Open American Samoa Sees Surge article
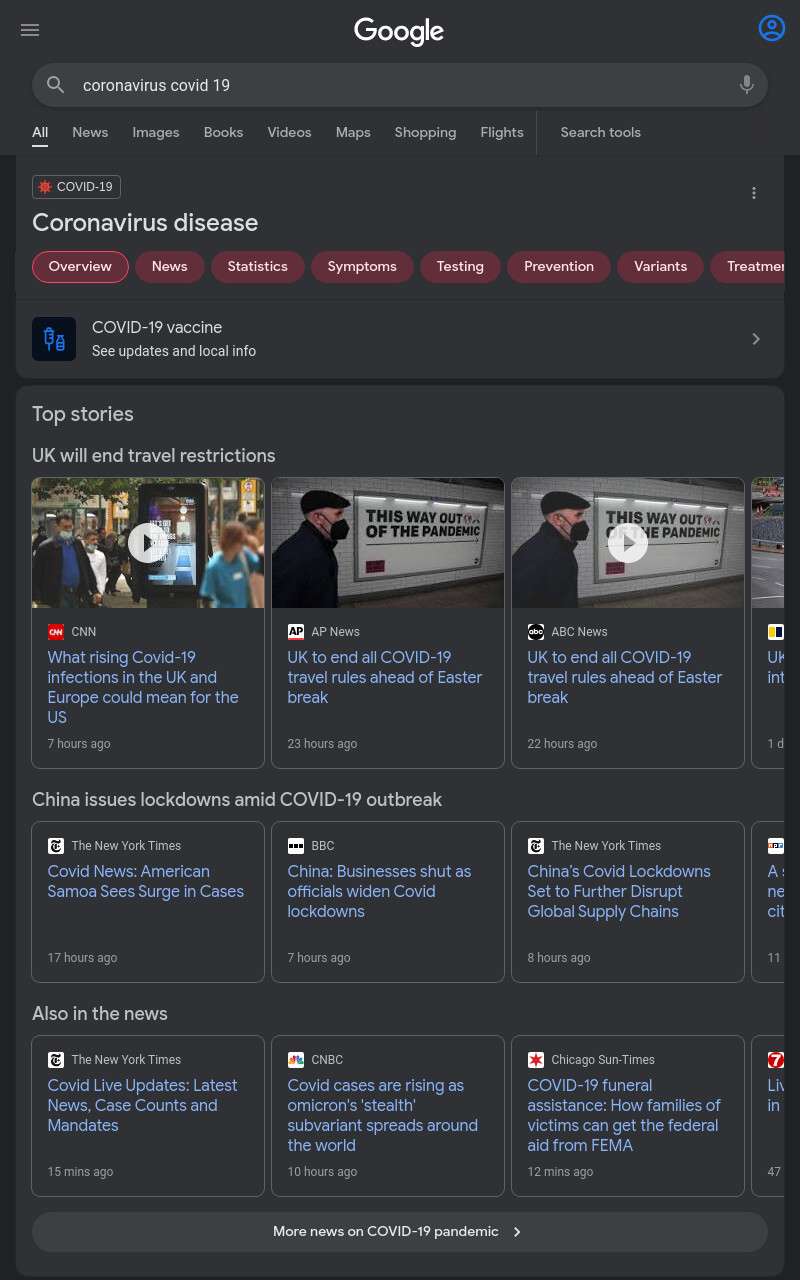This screenshot has height=1280, width=800. [x=146, y=881]
